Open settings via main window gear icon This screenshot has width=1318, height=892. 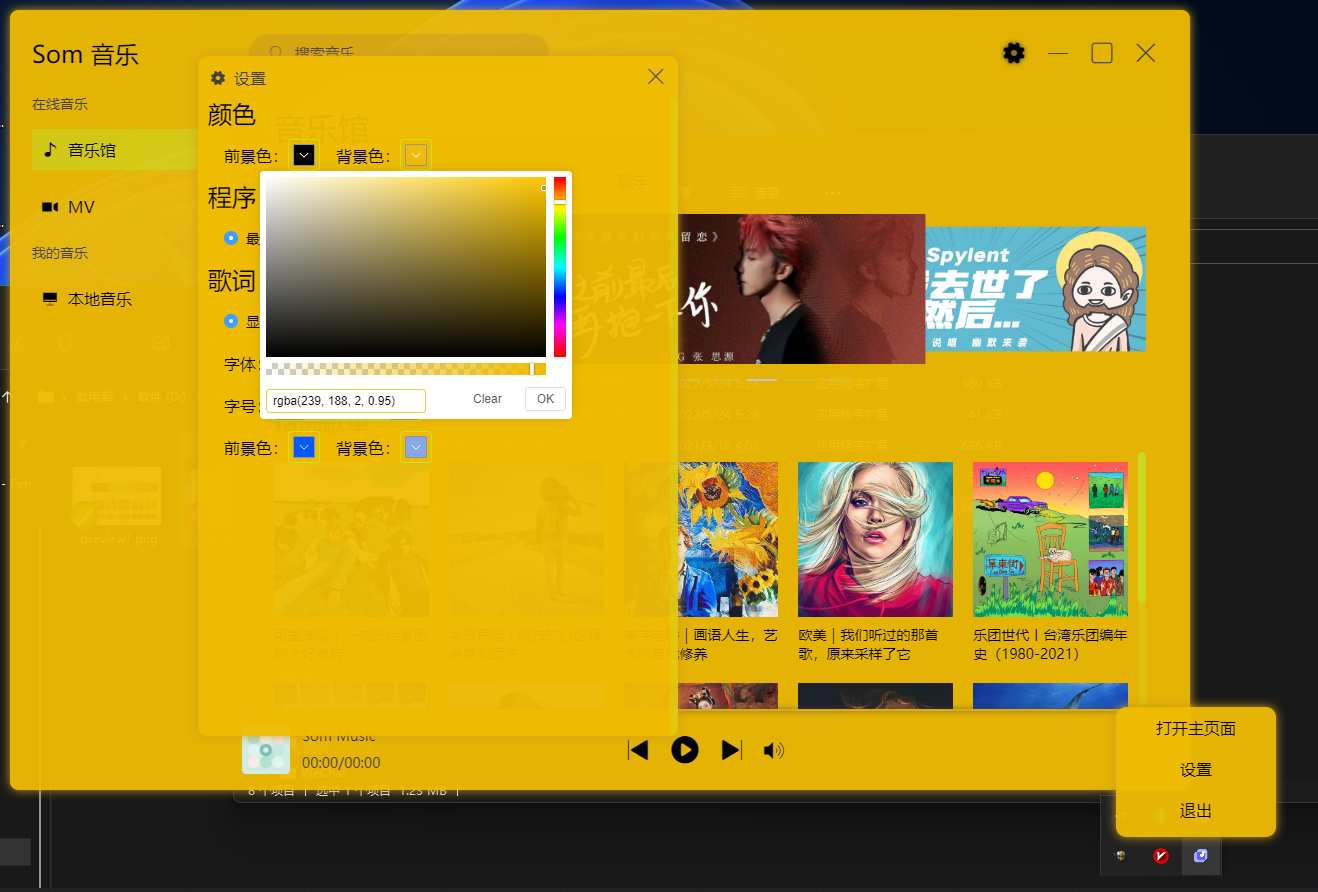(x=1014, y=53)
